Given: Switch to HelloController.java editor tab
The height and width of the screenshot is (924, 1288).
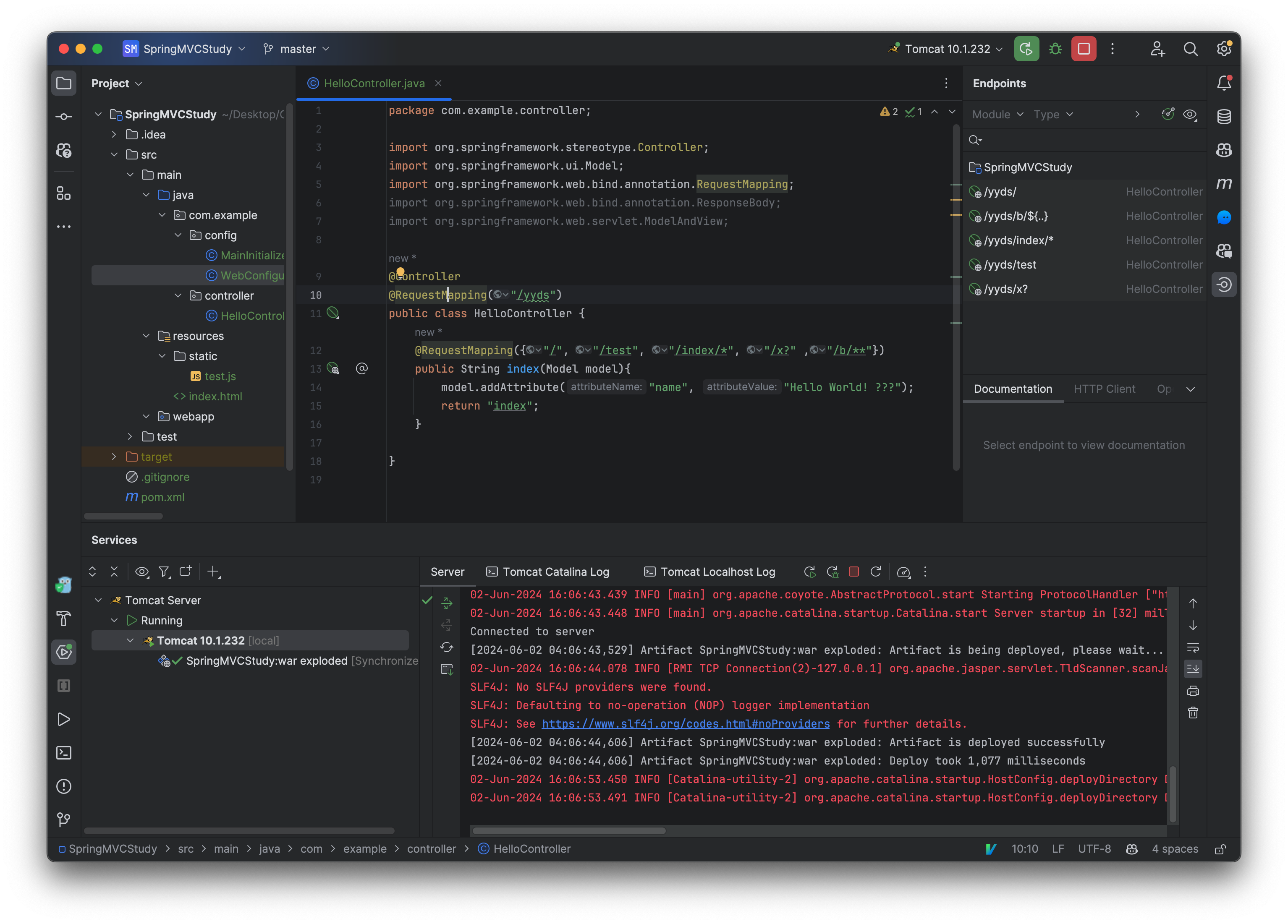Looking at the screenshot, I should 373,84.
